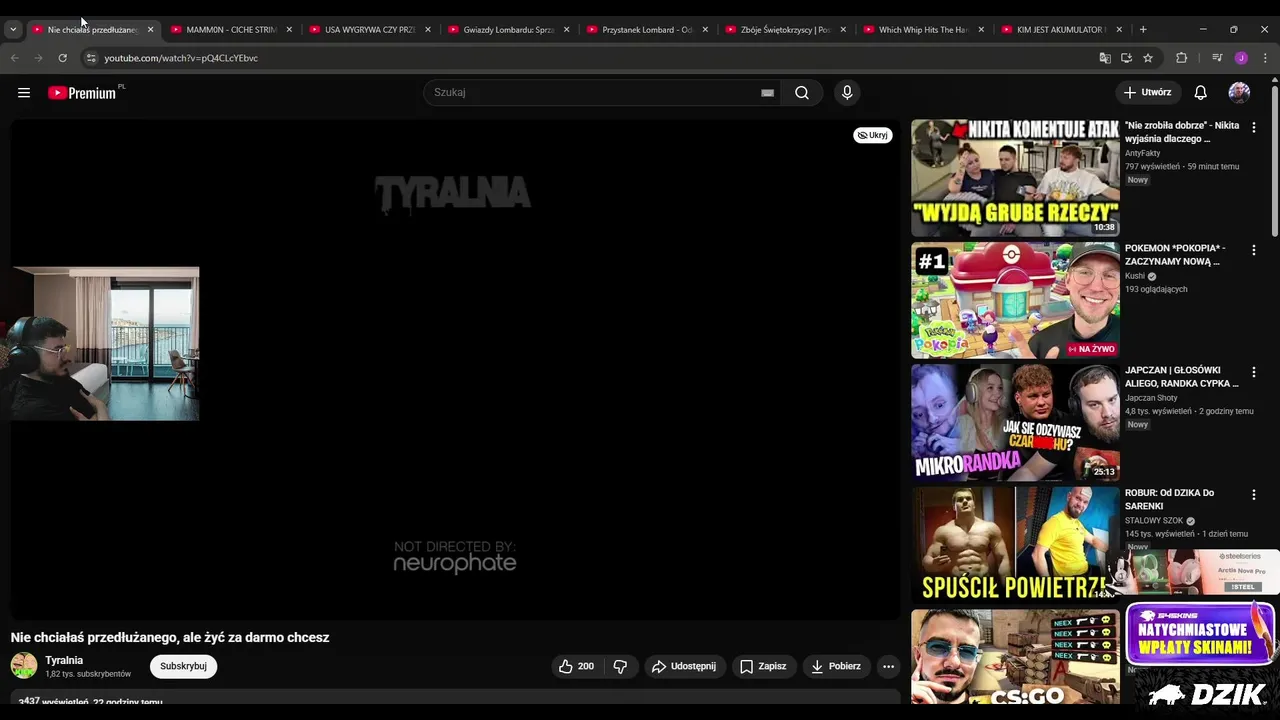Open more actions ellipsis below video

[x=888, y=666]
